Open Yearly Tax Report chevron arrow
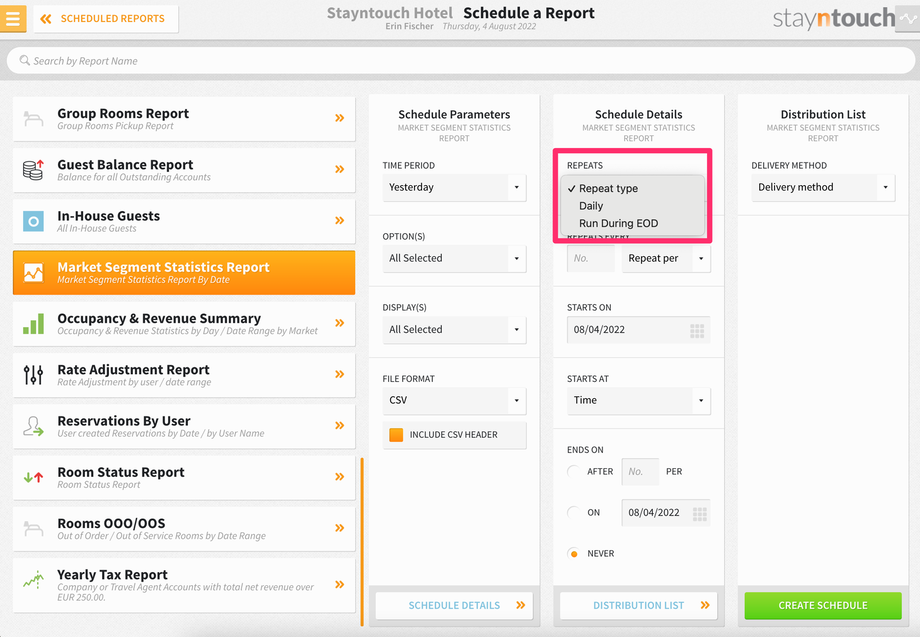 (x=340, y=584)
